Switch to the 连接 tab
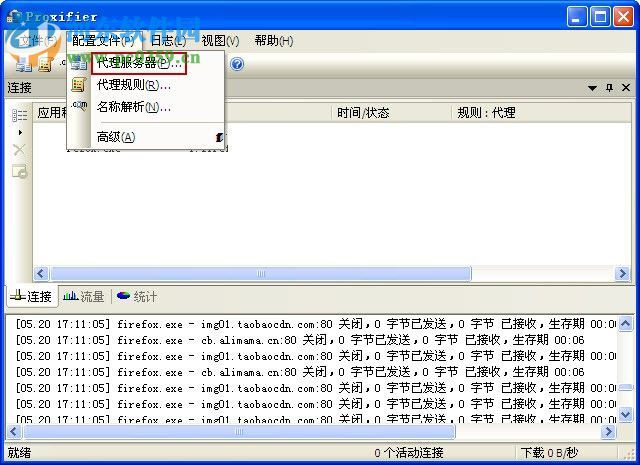 [32, 296]
